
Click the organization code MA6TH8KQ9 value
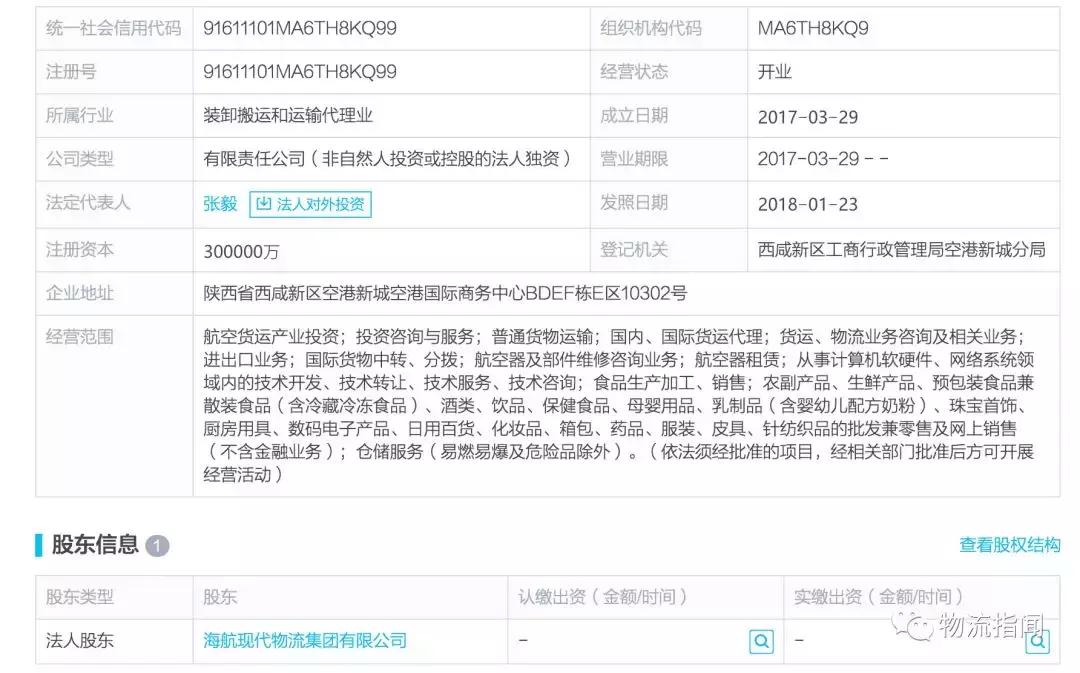[x=812, y=27]
